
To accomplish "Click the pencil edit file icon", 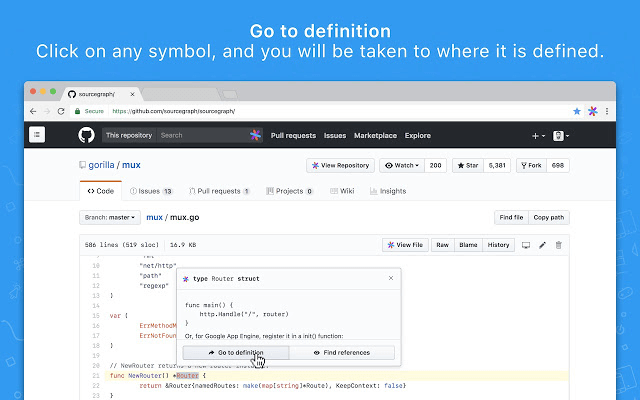I will click(542, 245).
